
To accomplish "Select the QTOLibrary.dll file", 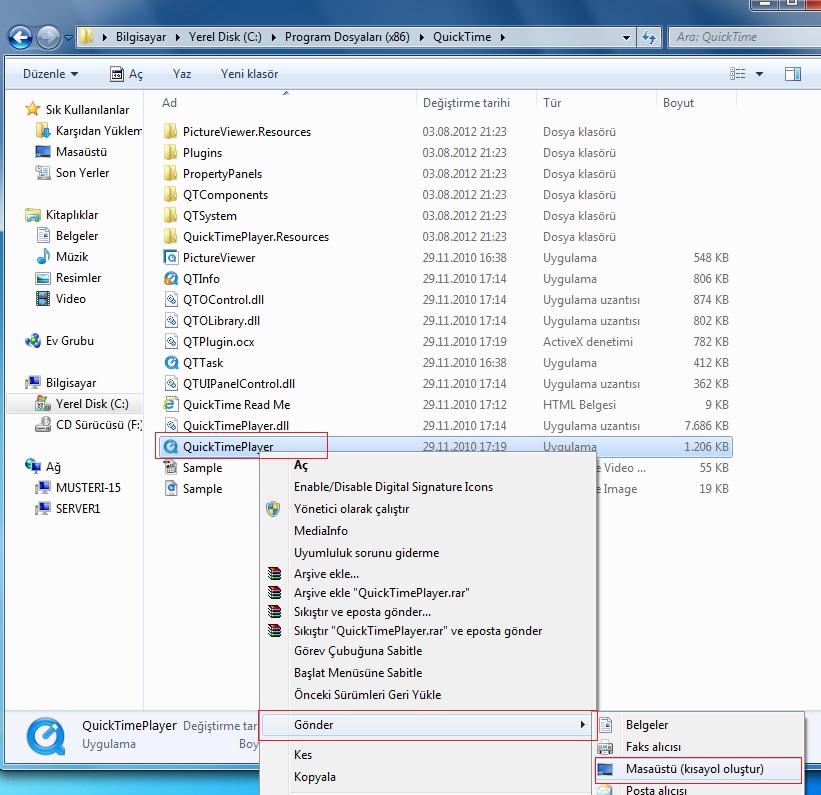I will click(x=221, y=321).
